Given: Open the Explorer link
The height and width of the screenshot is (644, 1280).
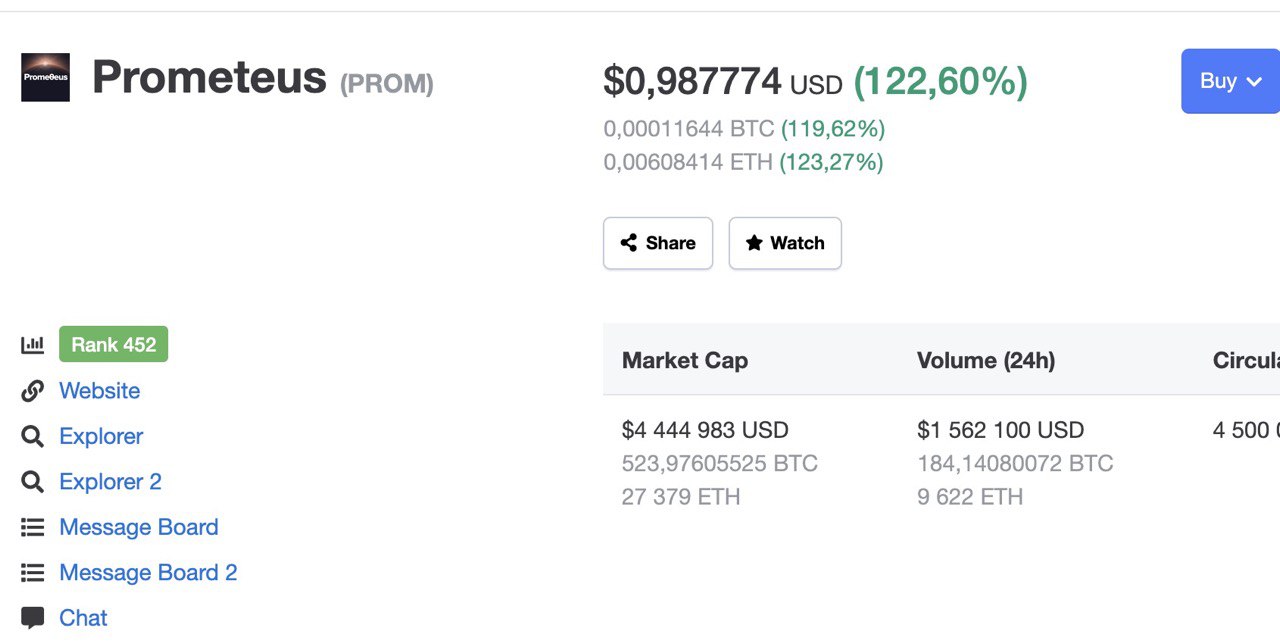Looking at the screenshot, I should click(101, 436).
